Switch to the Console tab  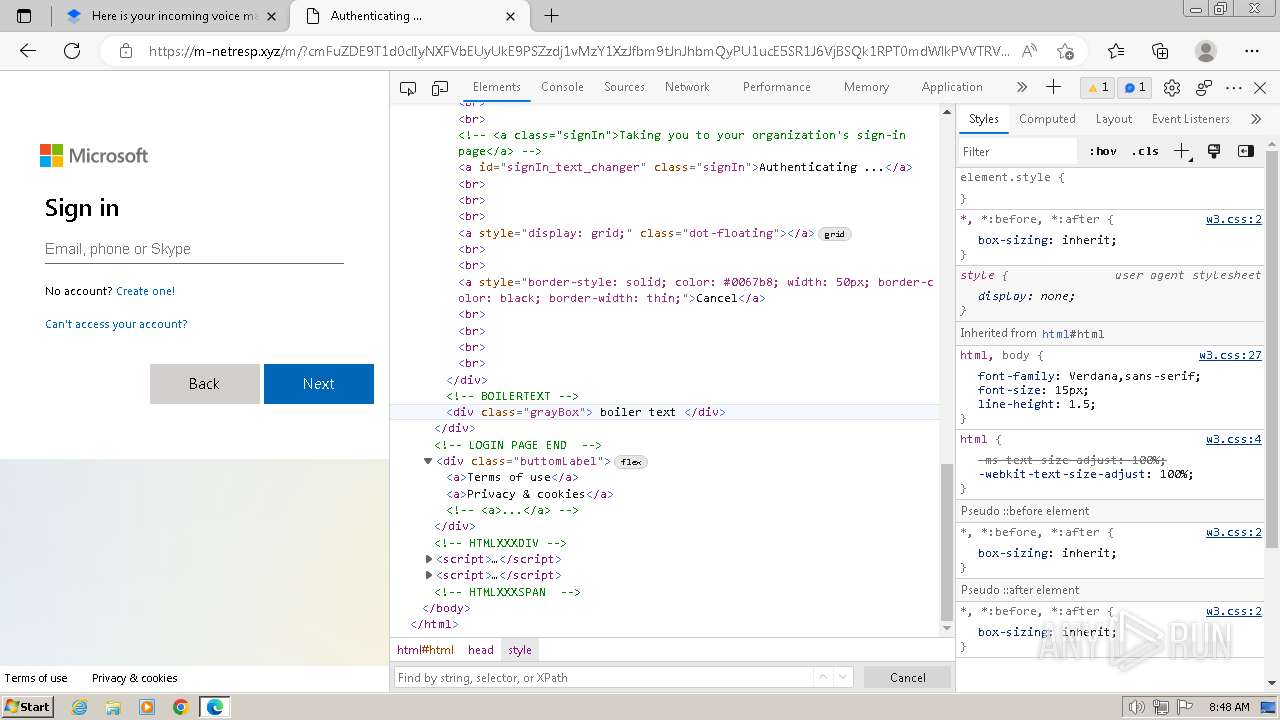tap(562, 87)
